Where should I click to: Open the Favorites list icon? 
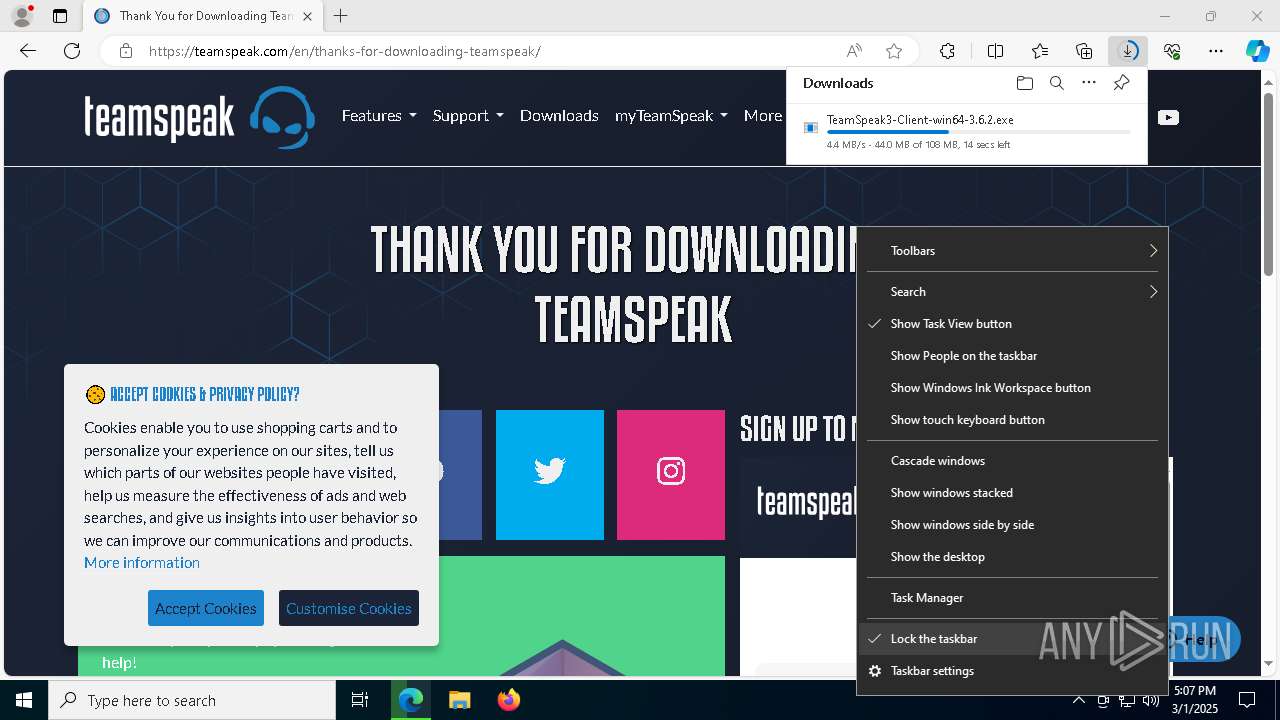[1040, 51]
